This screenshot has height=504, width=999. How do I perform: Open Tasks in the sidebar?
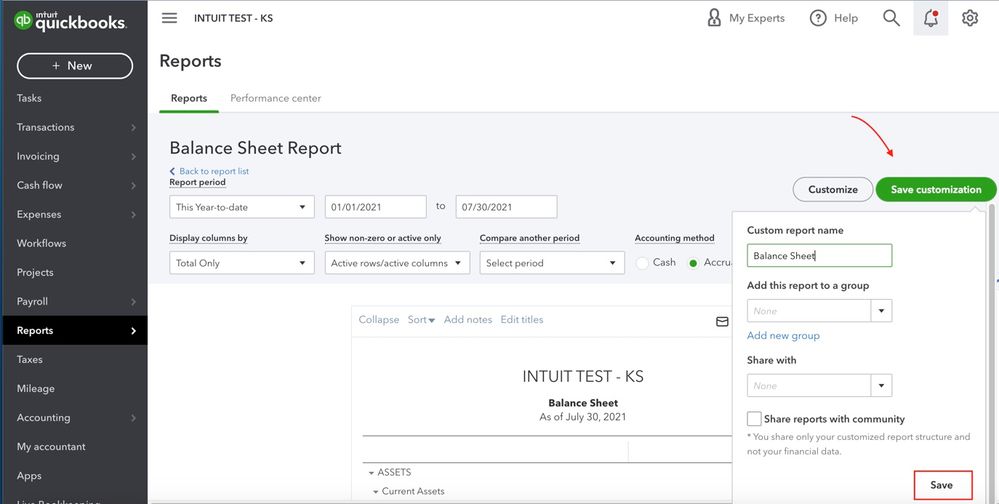coord(29,98)
